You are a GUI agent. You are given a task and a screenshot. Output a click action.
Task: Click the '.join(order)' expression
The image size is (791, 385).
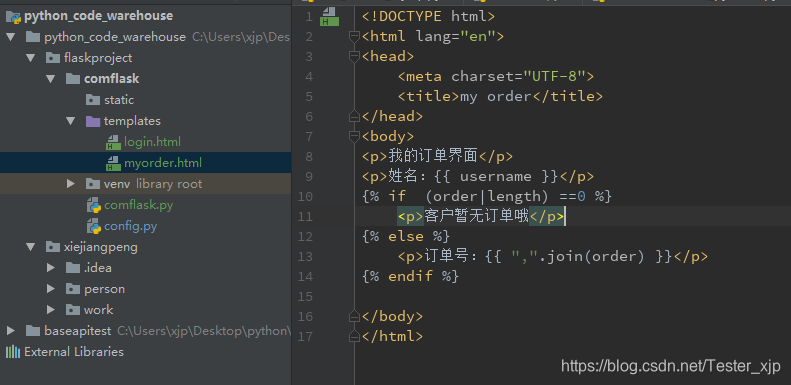pyautogui.click(x=591, y=256)
